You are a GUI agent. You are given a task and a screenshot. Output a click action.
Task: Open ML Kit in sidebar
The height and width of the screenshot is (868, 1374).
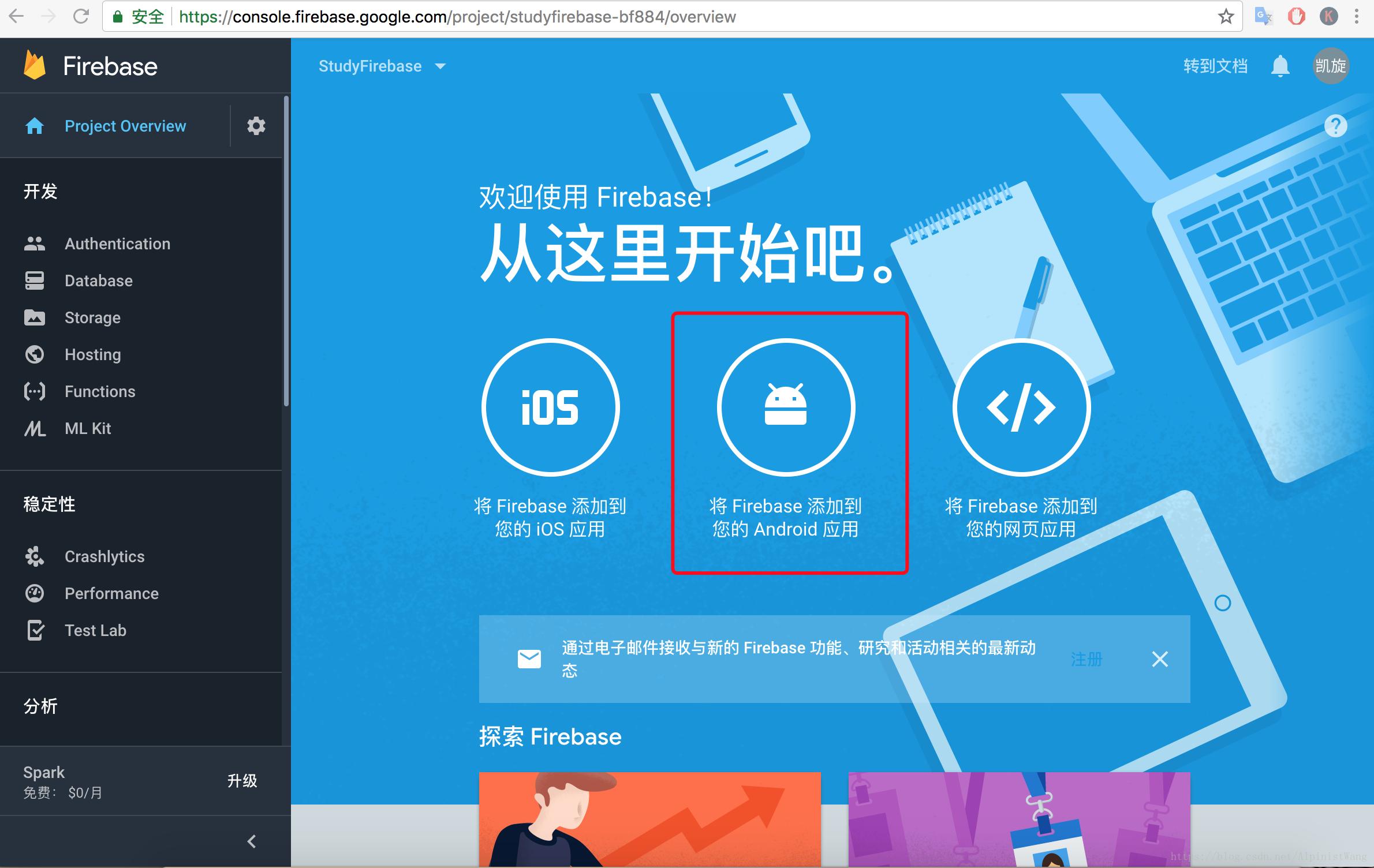(87, 428)
